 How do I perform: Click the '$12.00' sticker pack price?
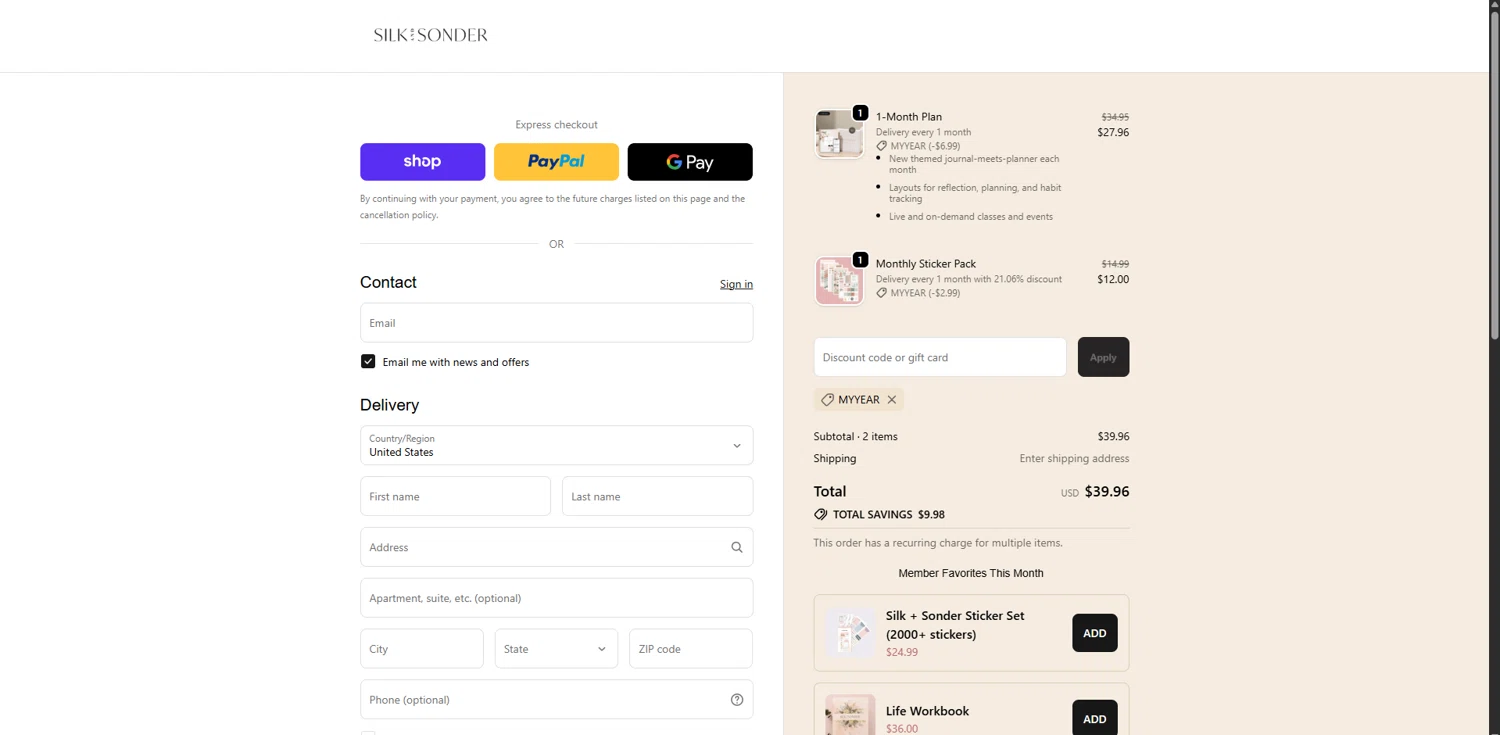[x=1113, y=279]
